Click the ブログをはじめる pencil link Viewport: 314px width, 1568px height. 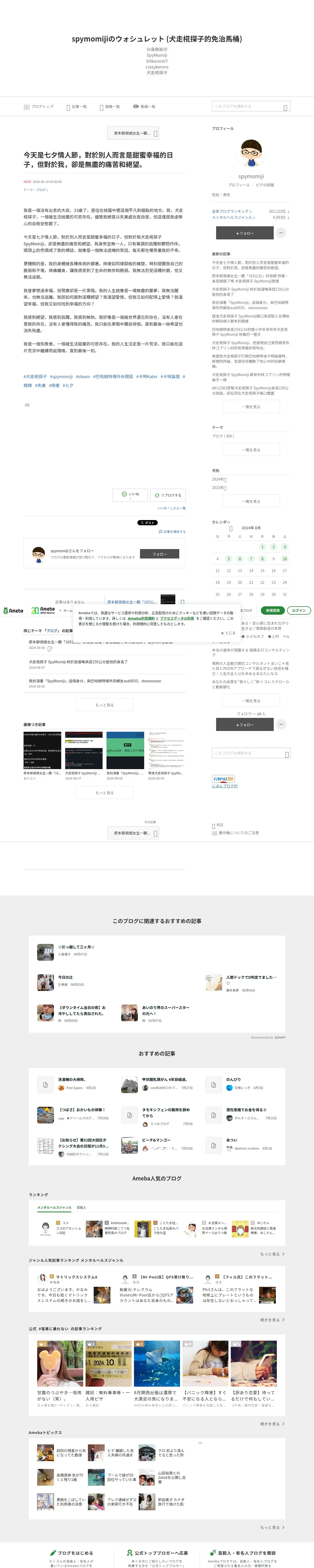pos(72,1553)
